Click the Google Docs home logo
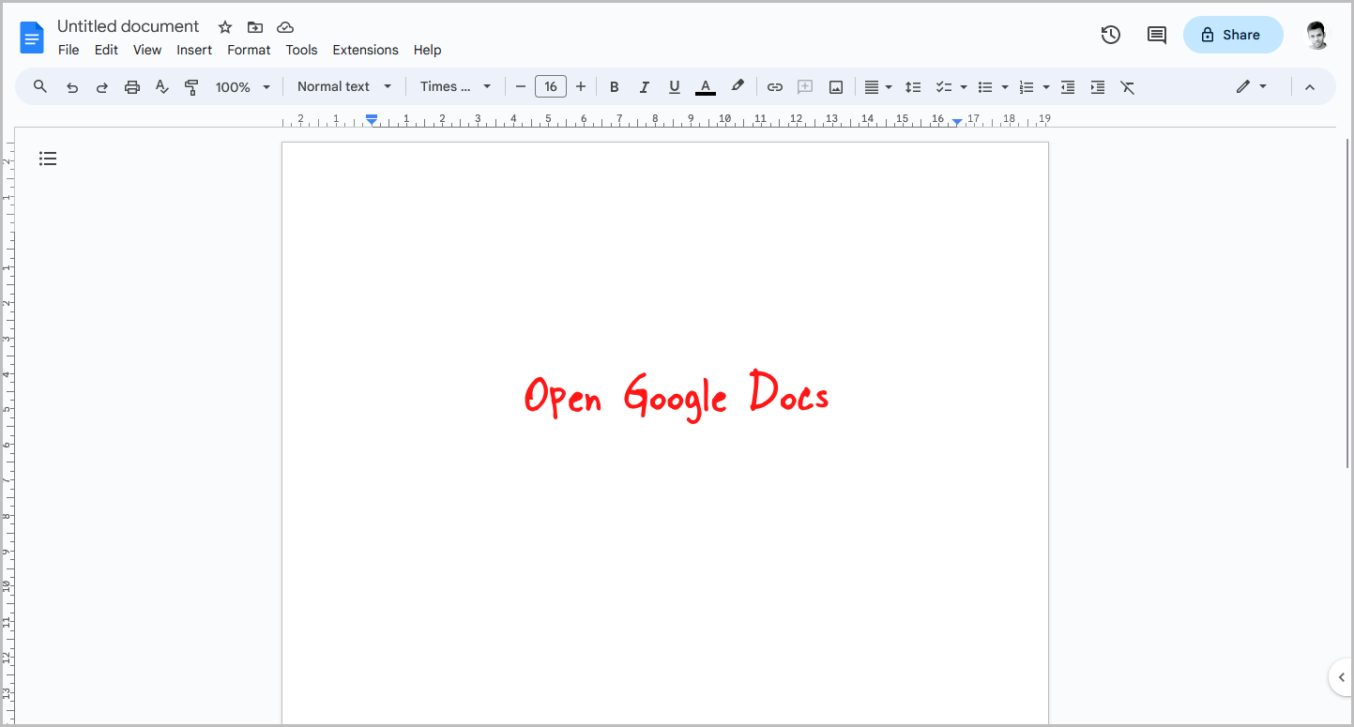Screen dimensions: 1354x727 (x=32, y=38)
